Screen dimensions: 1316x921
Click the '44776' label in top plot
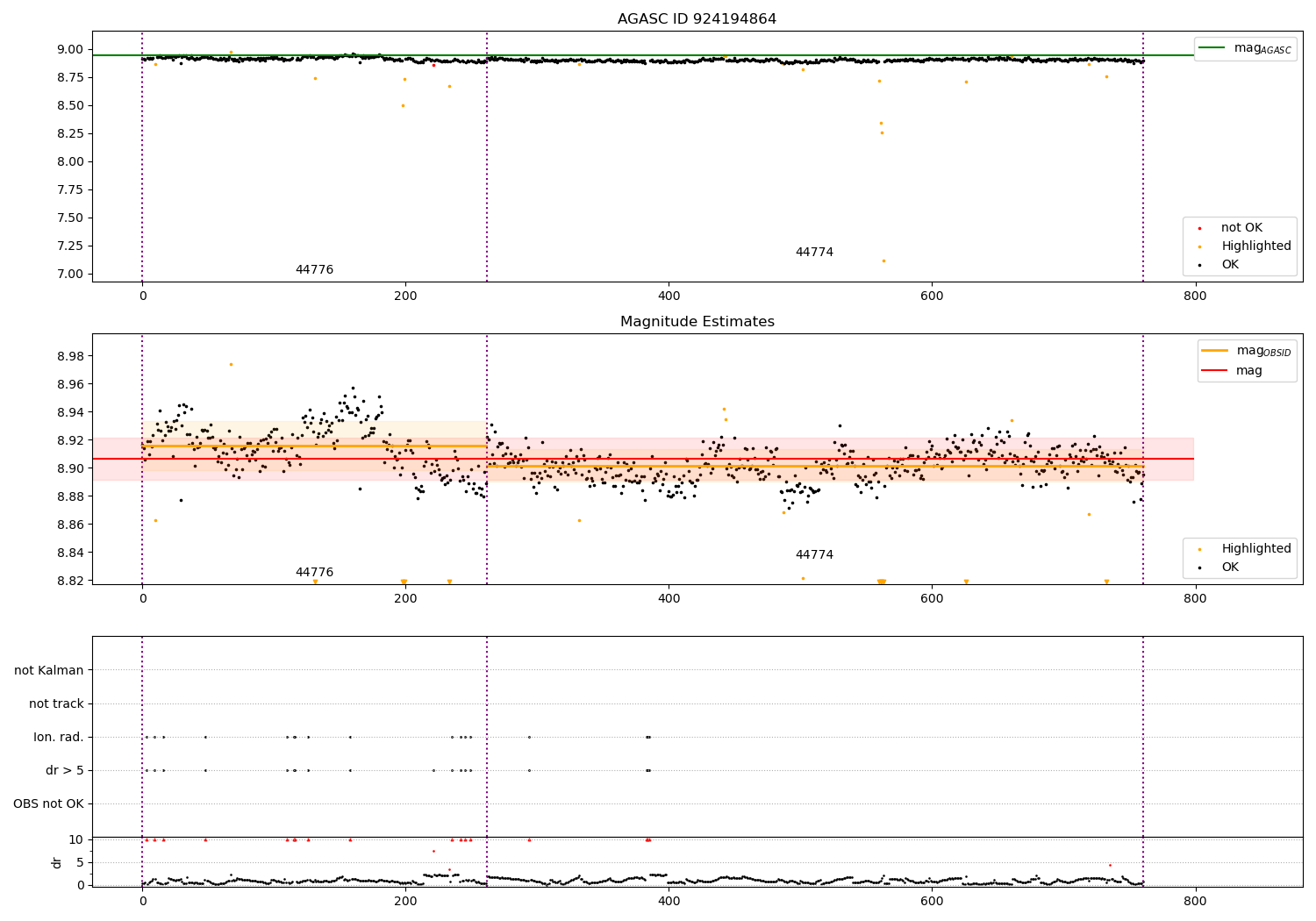point(314,270)
